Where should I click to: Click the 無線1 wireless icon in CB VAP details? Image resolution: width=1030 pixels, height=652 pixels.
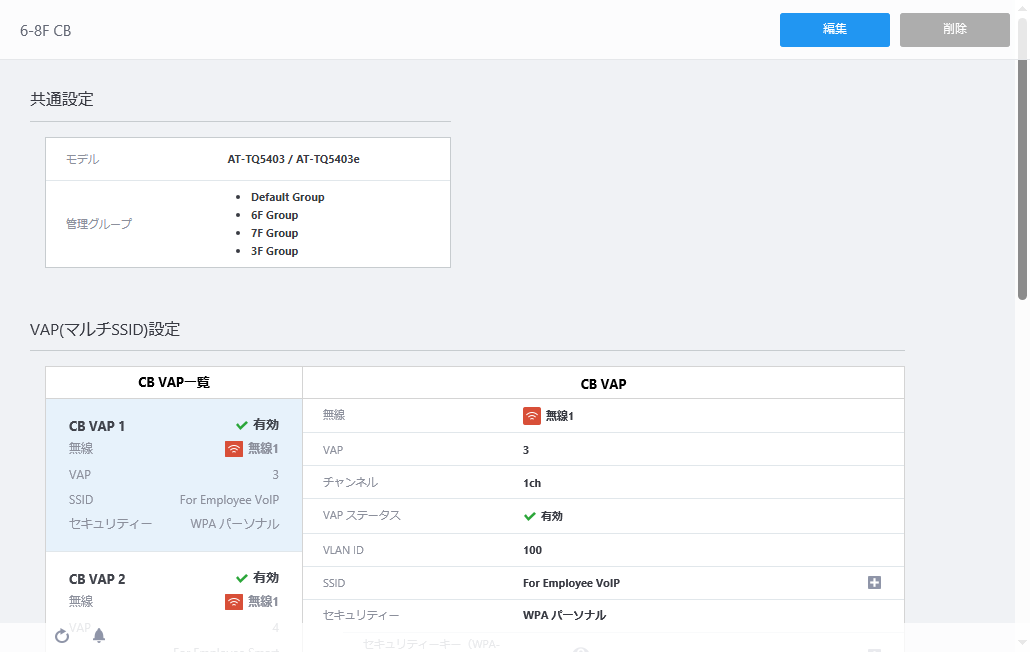(x=531, y=416)
